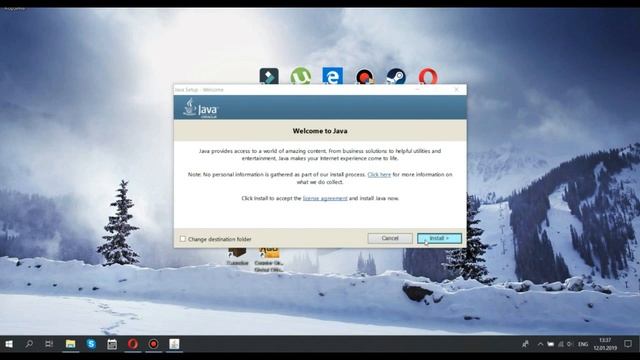Click the battery icon in the system tray
The width and height of the screenshot is (640, 360).
coord(551,344)
